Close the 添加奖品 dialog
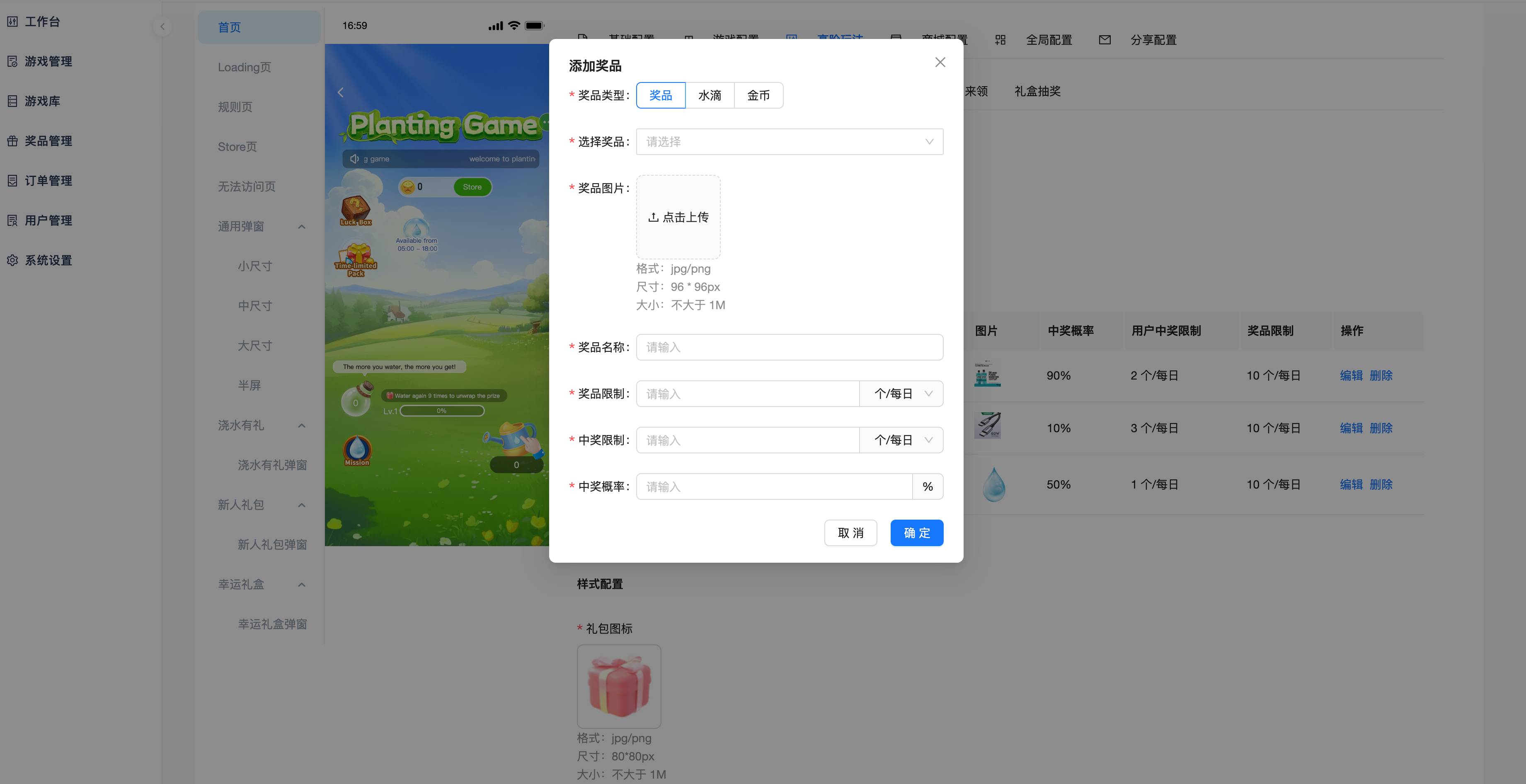The image size is (1526, 784). click(940, 62)
